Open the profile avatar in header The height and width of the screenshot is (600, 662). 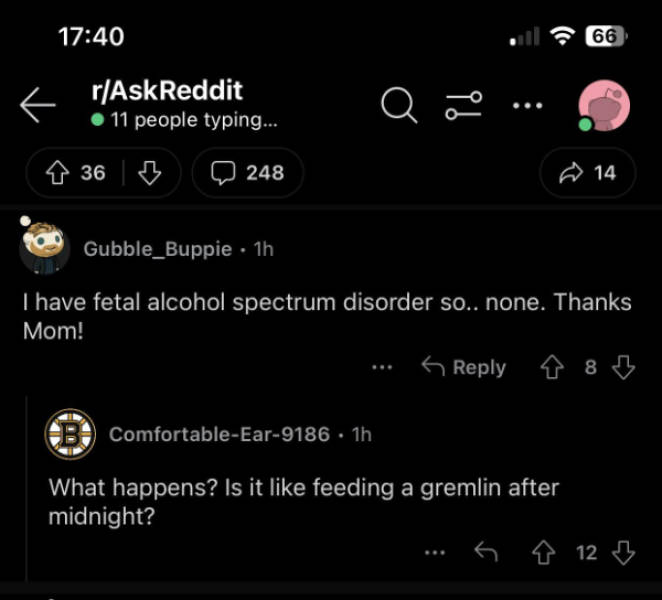click(604, 105)
